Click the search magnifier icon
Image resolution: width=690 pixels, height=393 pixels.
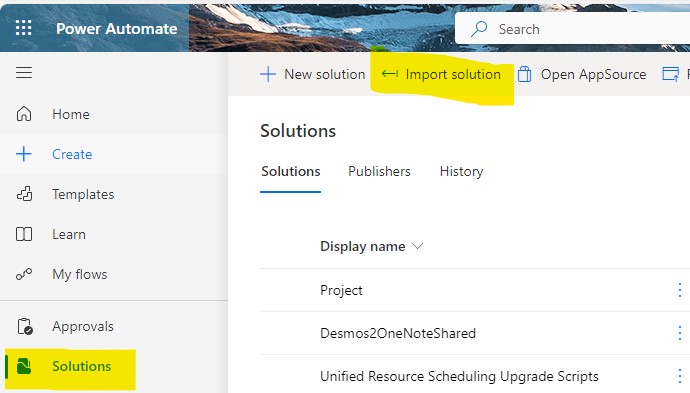pyautogui.click(x=479, y=29)
